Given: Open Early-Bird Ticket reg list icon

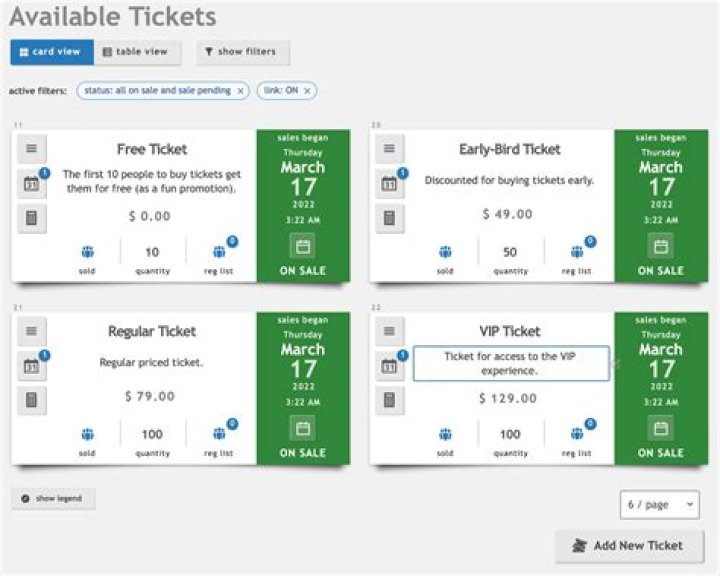Looking at the screenshot, I should [x=577, y=252].
